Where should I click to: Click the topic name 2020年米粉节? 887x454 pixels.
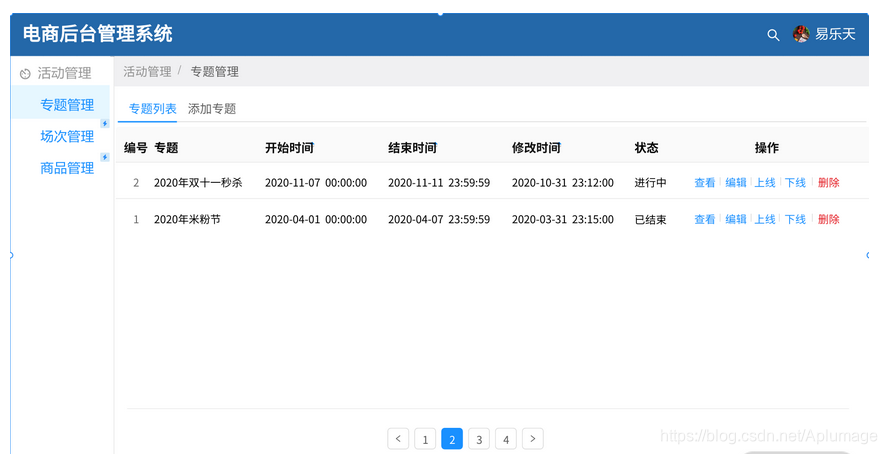coord(187,219)
